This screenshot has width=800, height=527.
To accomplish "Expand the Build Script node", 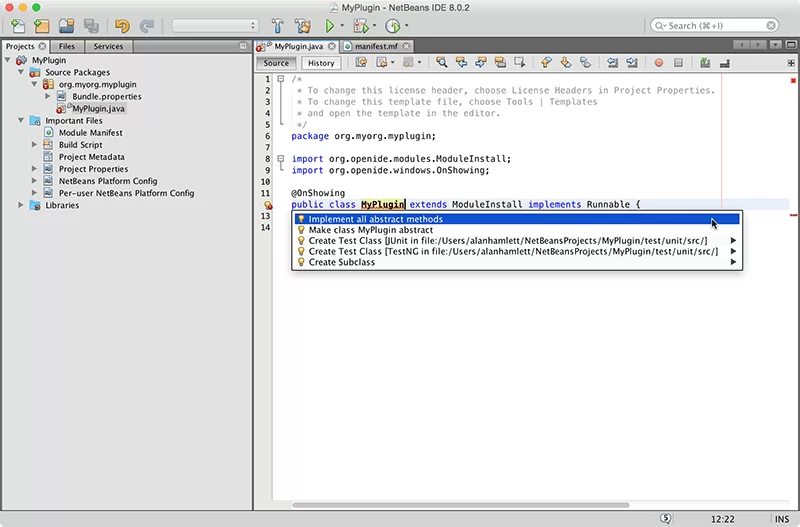I will click(34, 145).
